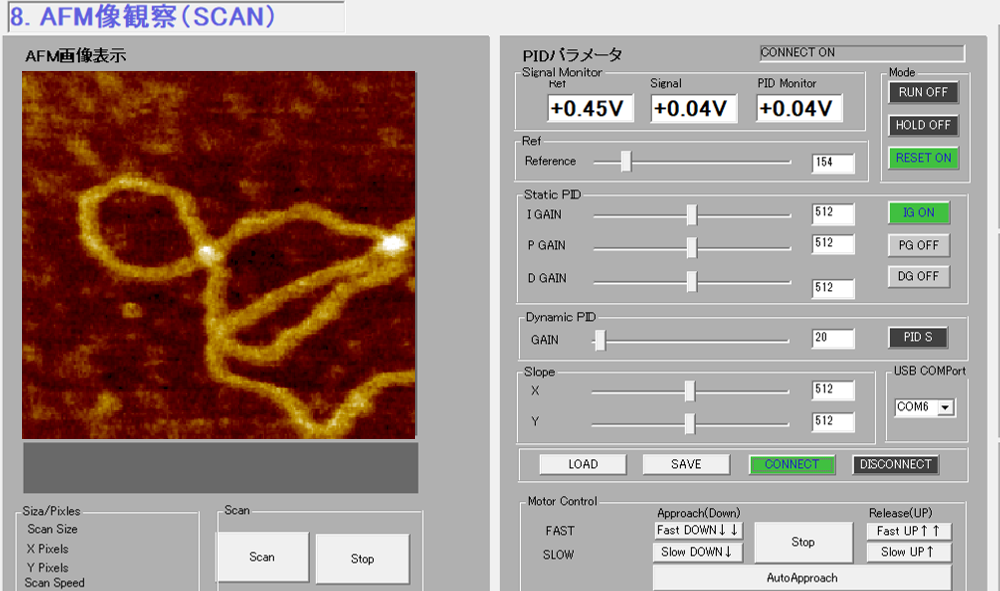Click the D GAIN slider handle
The height and width of the screenshot is (591, 1000).
tap(692, 281)
